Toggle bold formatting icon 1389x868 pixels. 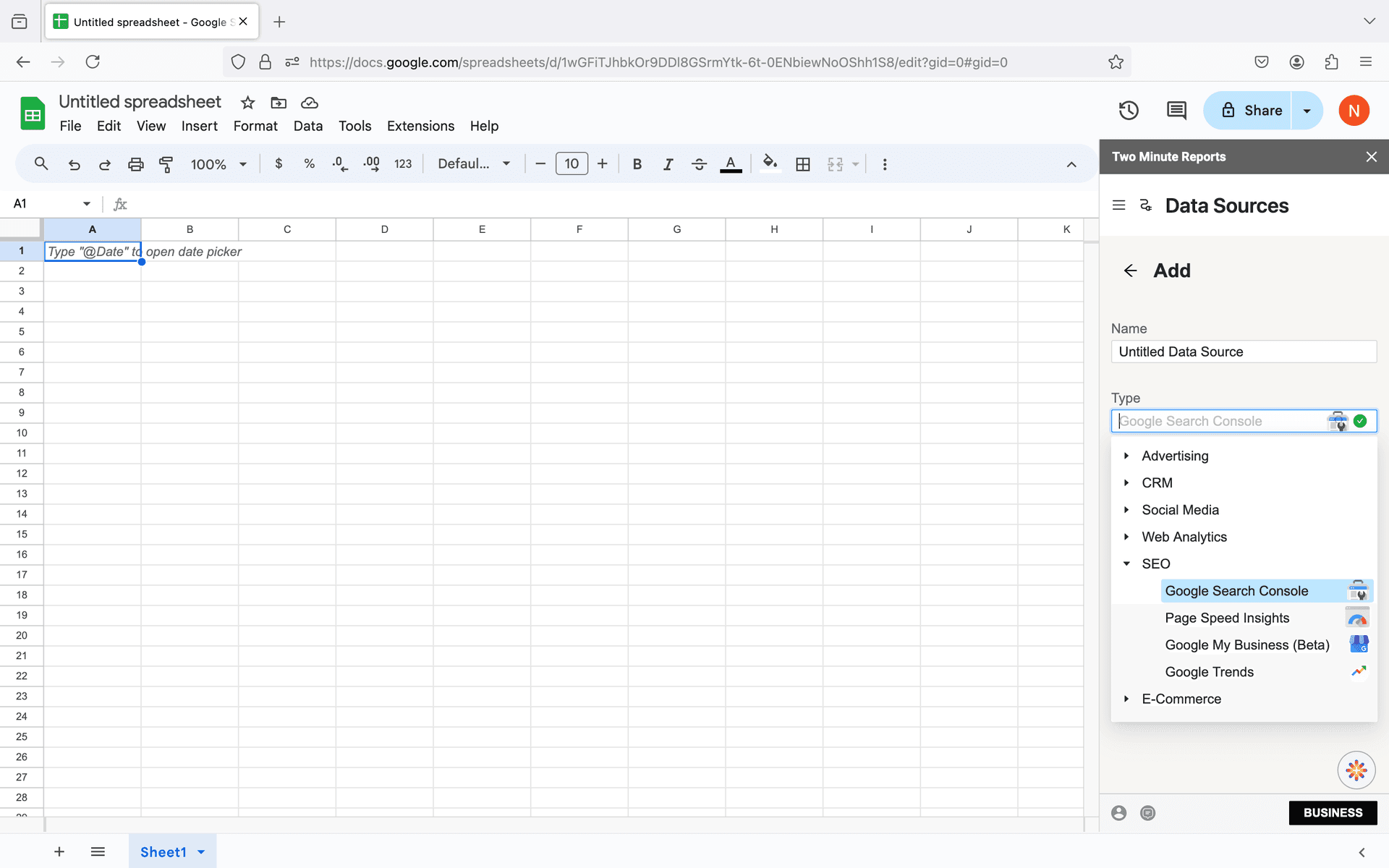point(637,164)
